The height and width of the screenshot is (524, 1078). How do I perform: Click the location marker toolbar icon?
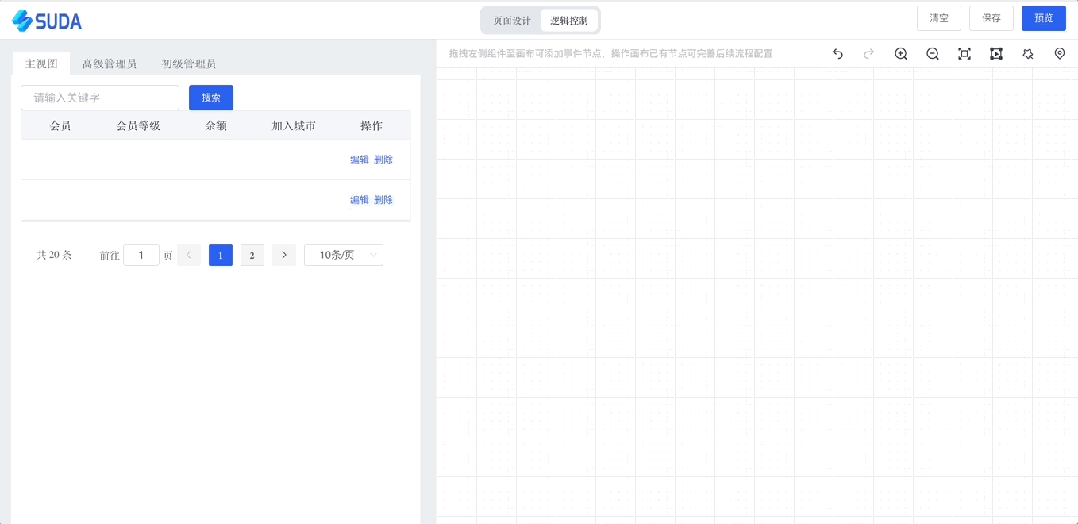click(x=1059, y=54)
